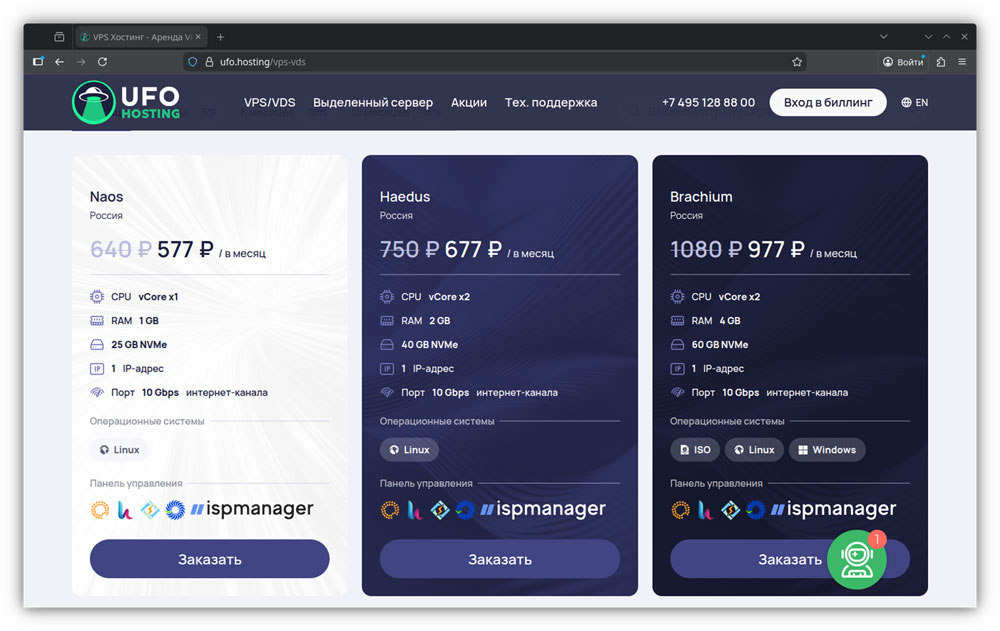The image size is (1000, 631).
Task: Open the browser hamburger menu
Action: (963, 61)
